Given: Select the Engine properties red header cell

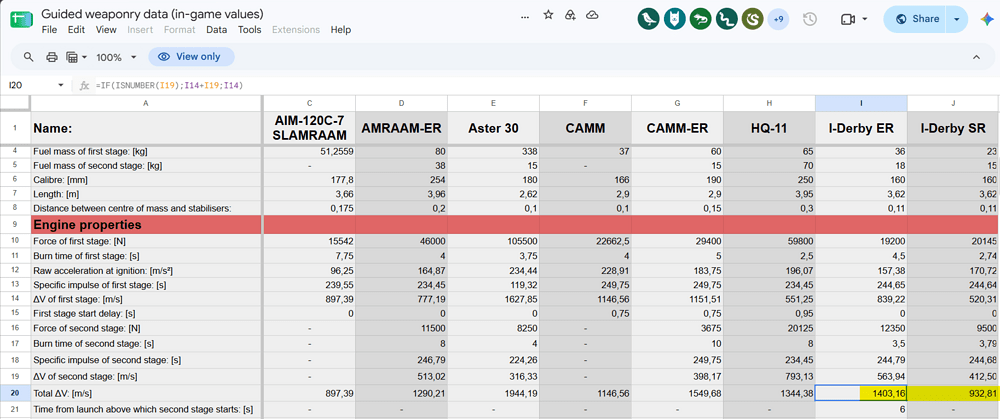Looking at the screenshot, I should tap(146, 224).
